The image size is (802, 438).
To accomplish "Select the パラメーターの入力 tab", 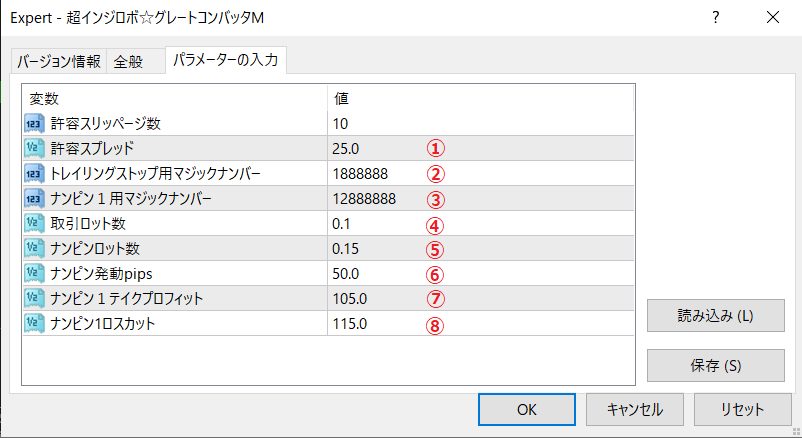I will click(x=226, y=60).
